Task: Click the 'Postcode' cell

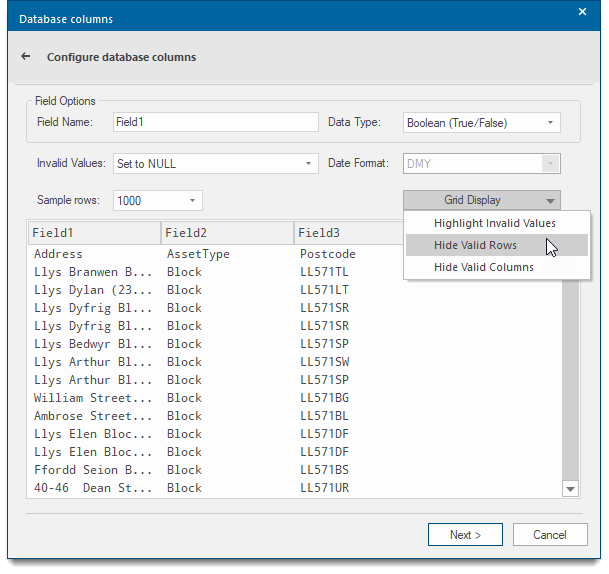Action: (x=328, y=254)
